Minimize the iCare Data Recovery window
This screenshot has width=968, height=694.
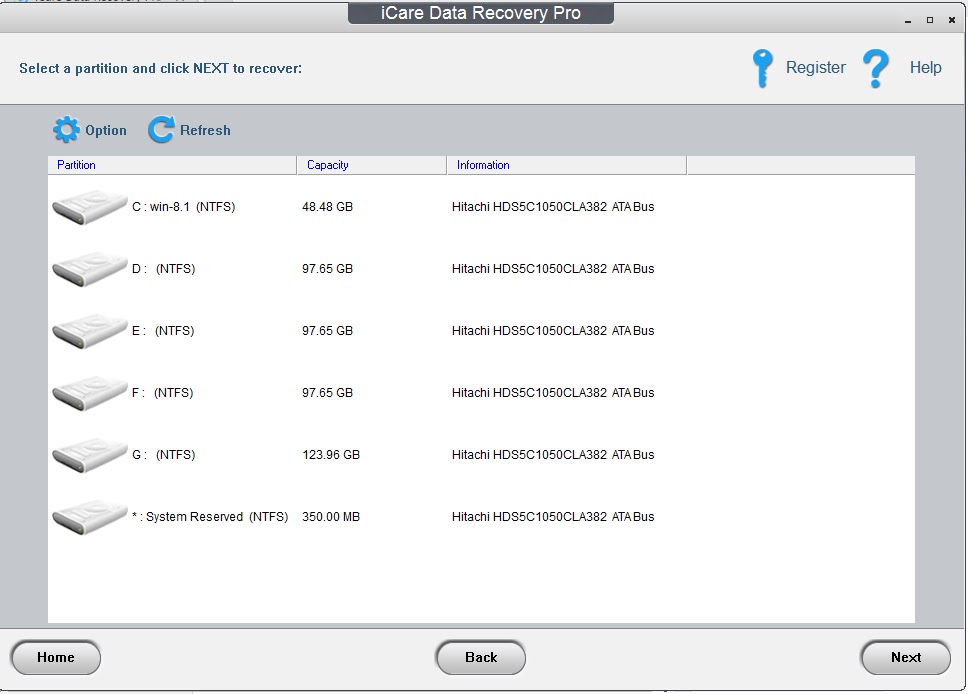[x=908, y=21]
